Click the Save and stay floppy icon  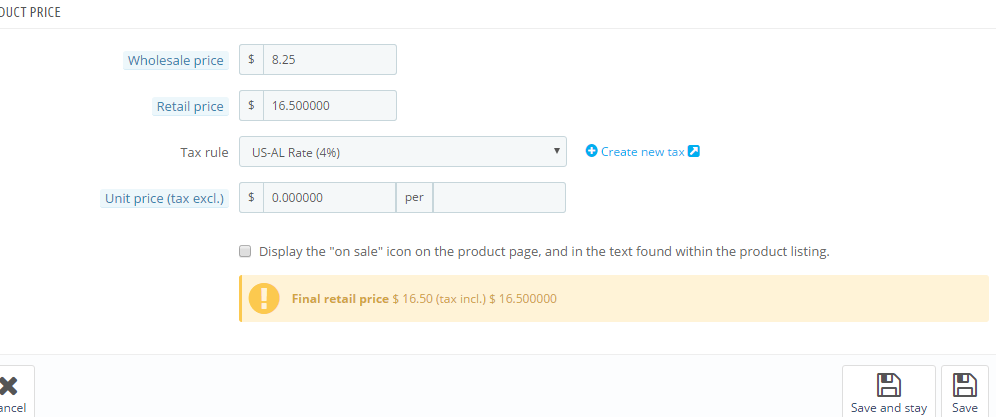point(888,385)
